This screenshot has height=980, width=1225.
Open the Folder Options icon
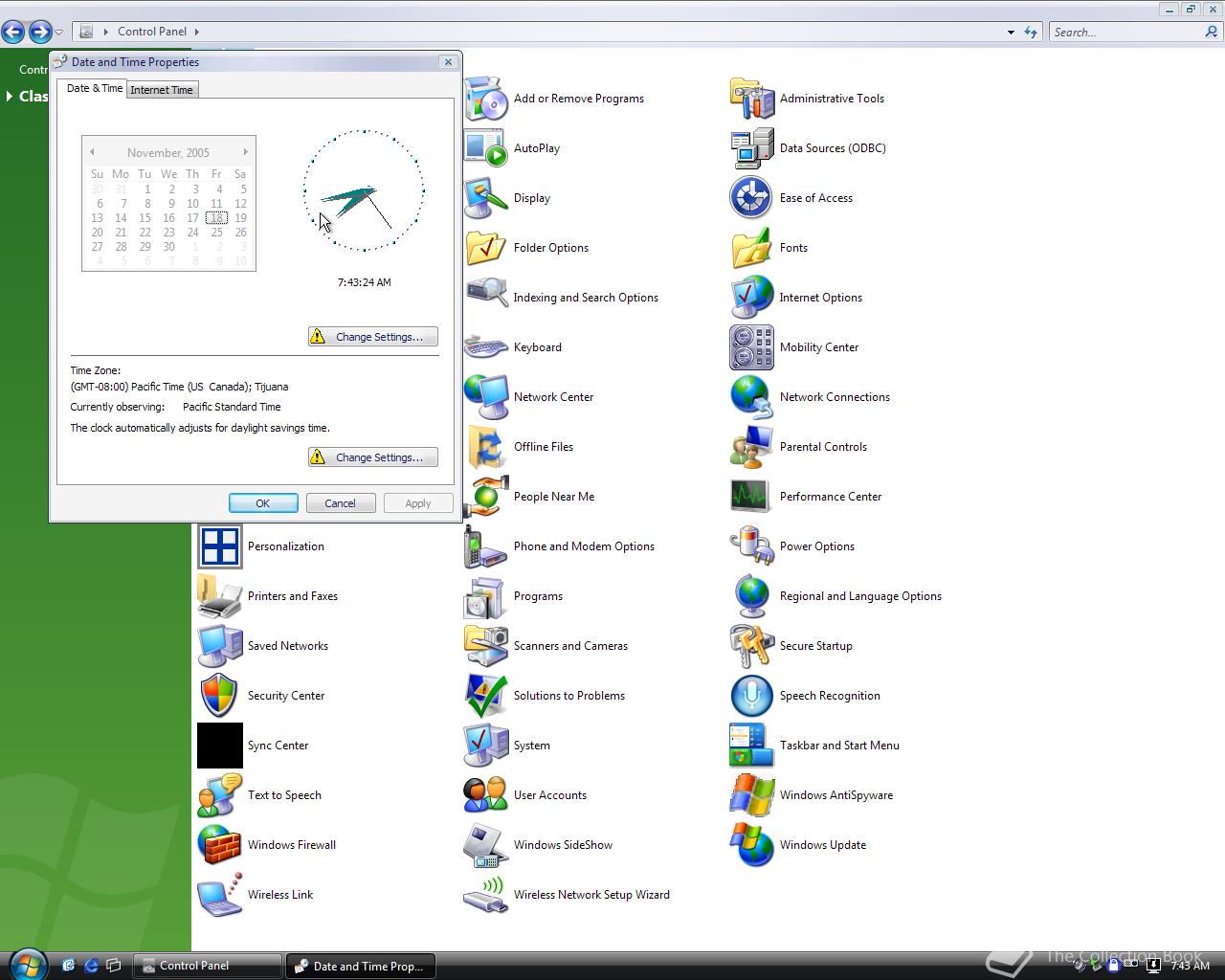click(x=486, y=247)
